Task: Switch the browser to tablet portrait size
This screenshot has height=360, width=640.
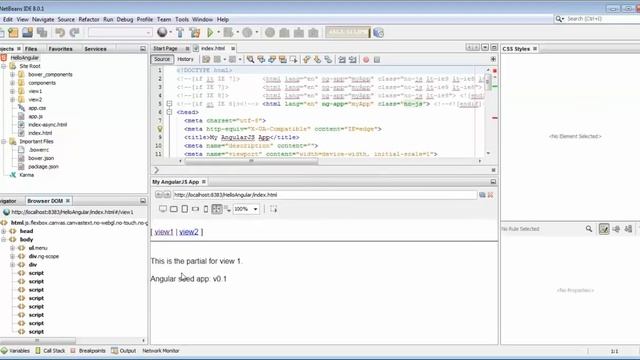Action: [184, 209]
